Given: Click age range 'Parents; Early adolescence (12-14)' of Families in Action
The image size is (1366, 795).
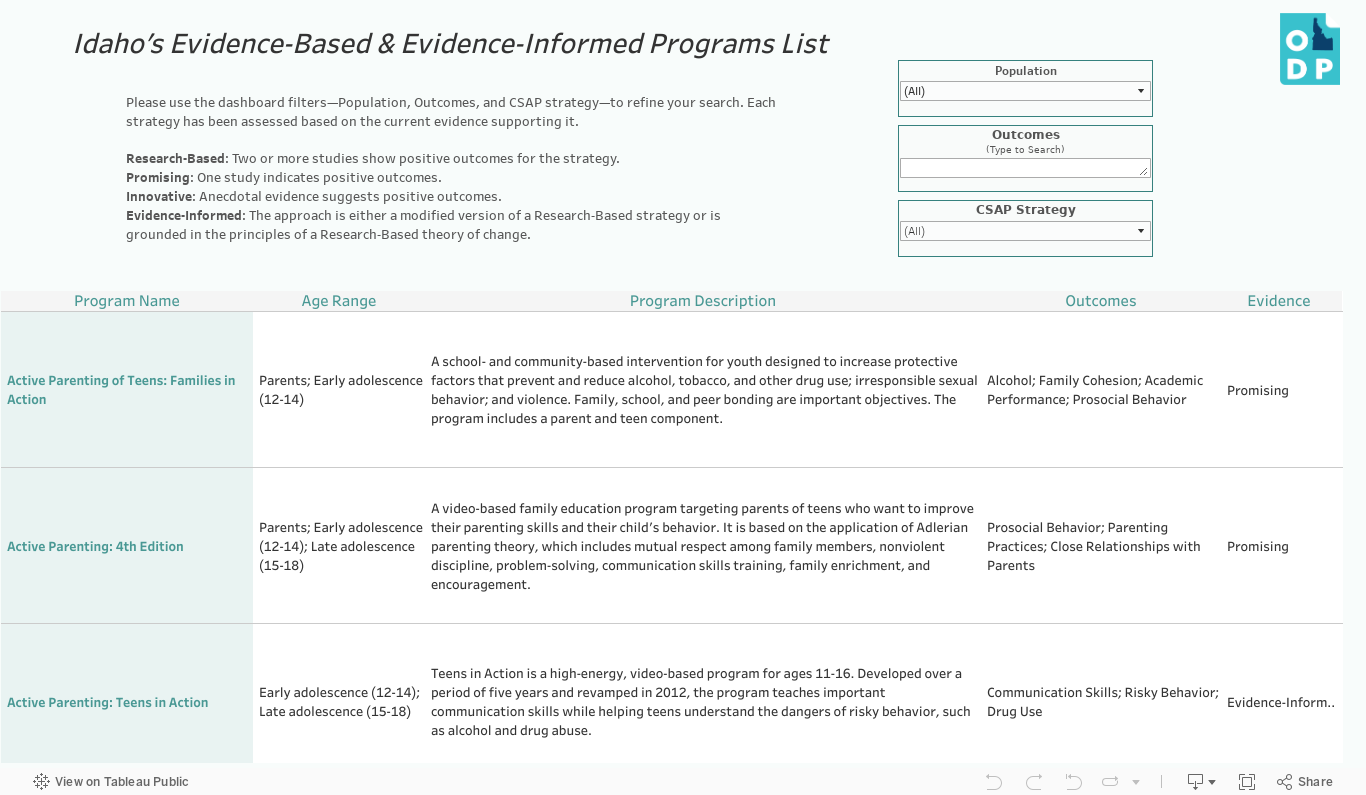Looking at the screenshot, I should point(341,390).
